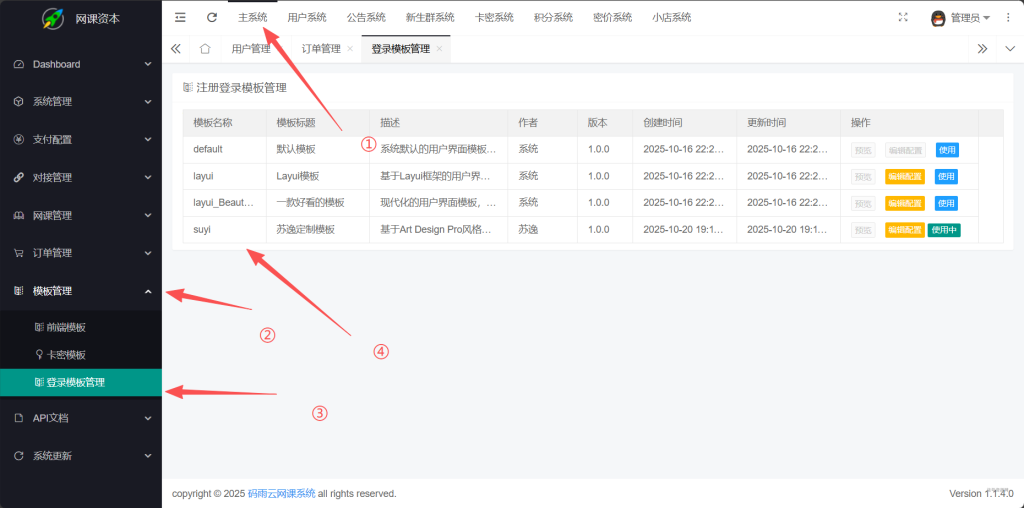Switch to 新生群系统 top menu
This screenshot has height=508, width=1024.
(430, 18)
